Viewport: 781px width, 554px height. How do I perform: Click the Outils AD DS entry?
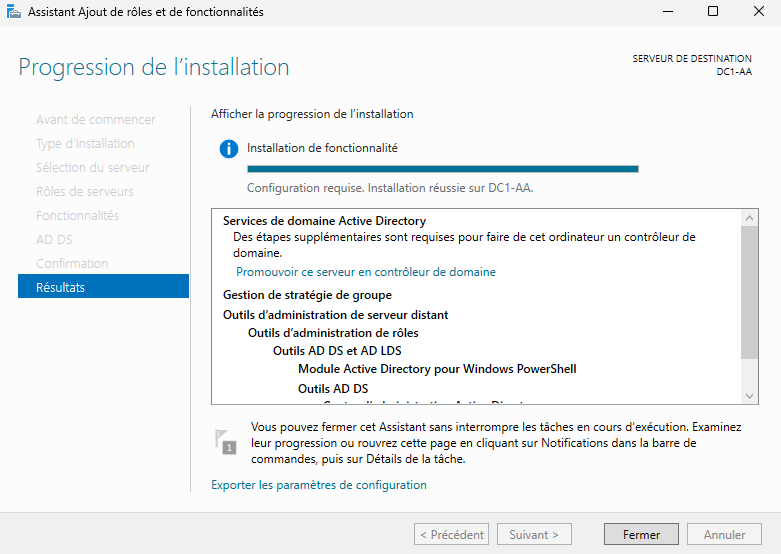coord(333,389)
